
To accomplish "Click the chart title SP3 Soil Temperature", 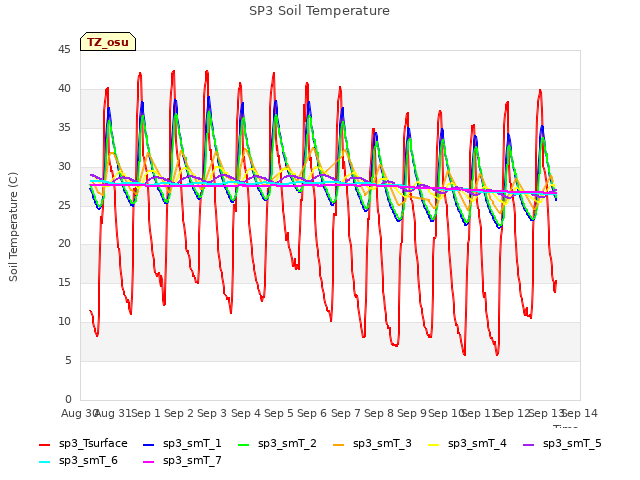I will [320, 11].
